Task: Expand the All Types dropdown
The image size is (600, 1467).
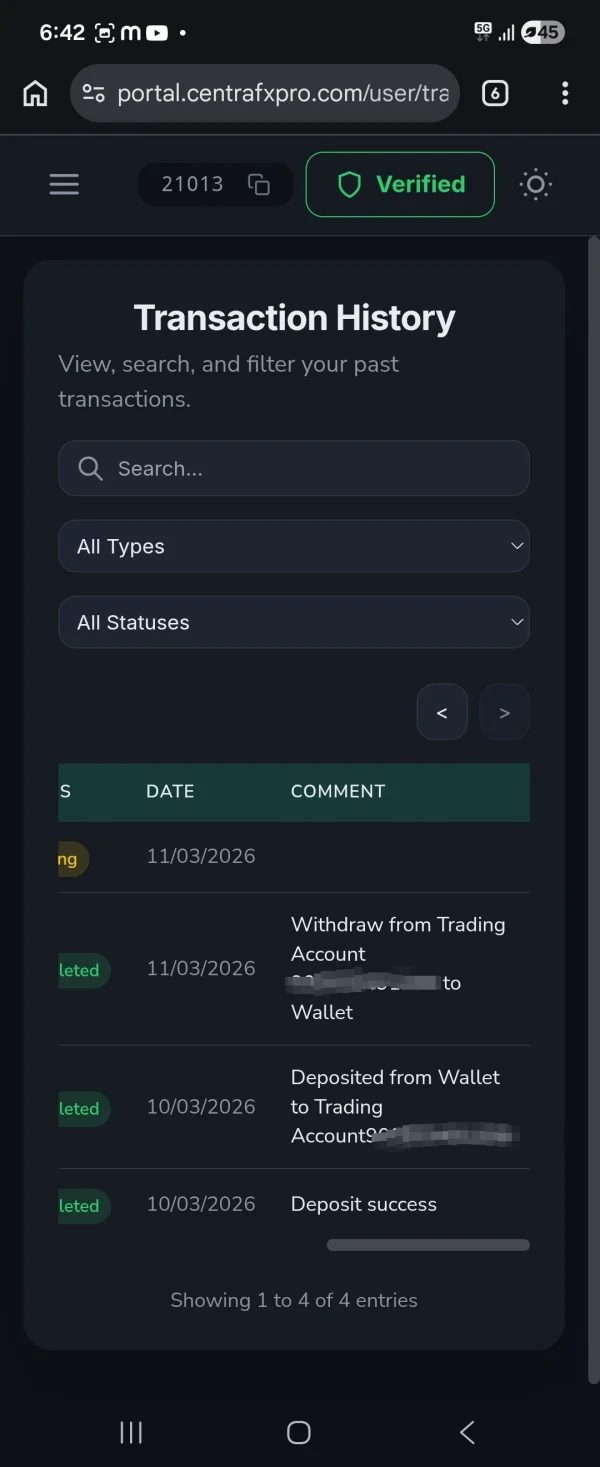Action: 294,546
